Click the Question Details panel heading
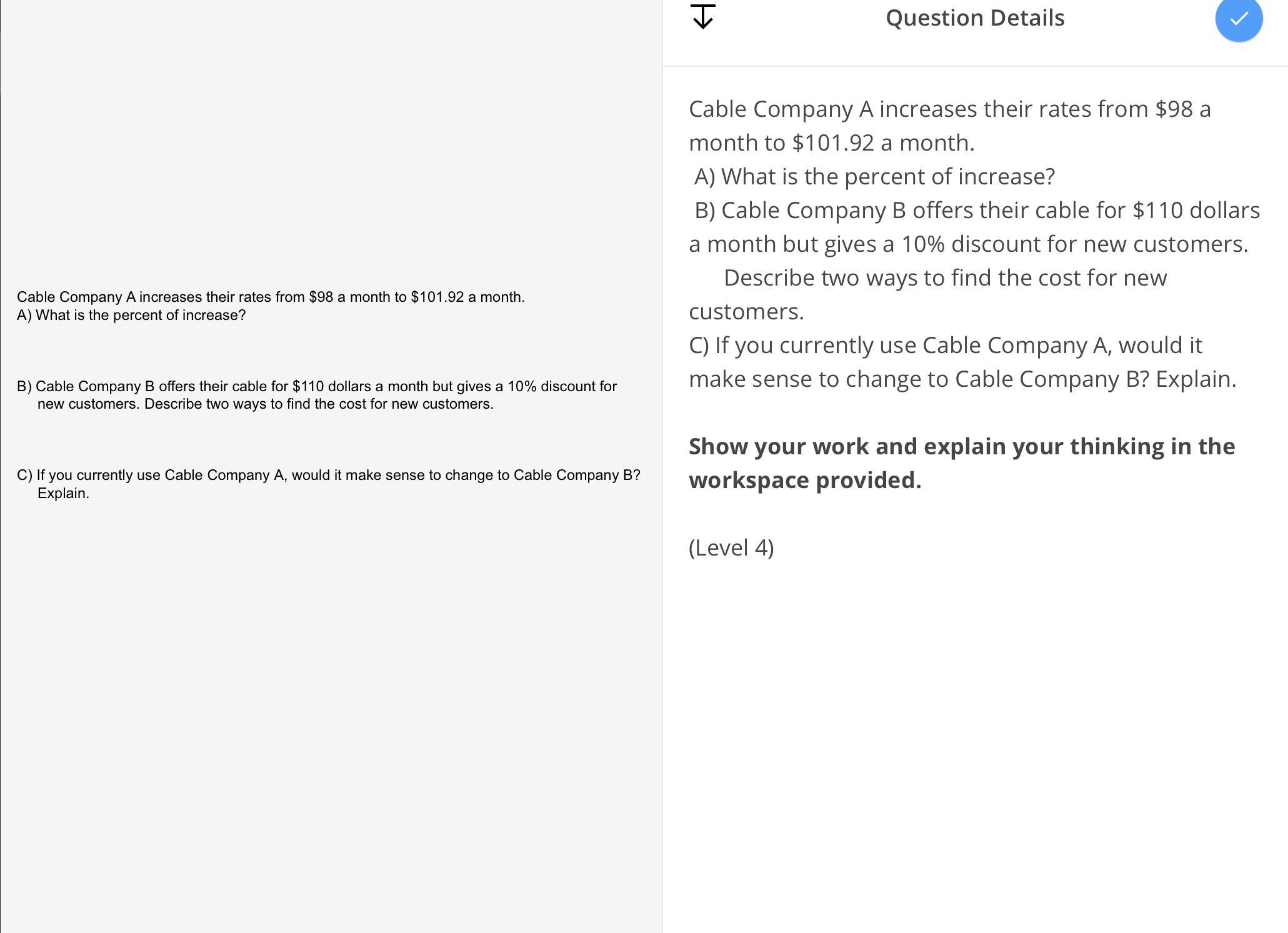The width and height of the screenshot is (1288, 933). tap(974, 18)
